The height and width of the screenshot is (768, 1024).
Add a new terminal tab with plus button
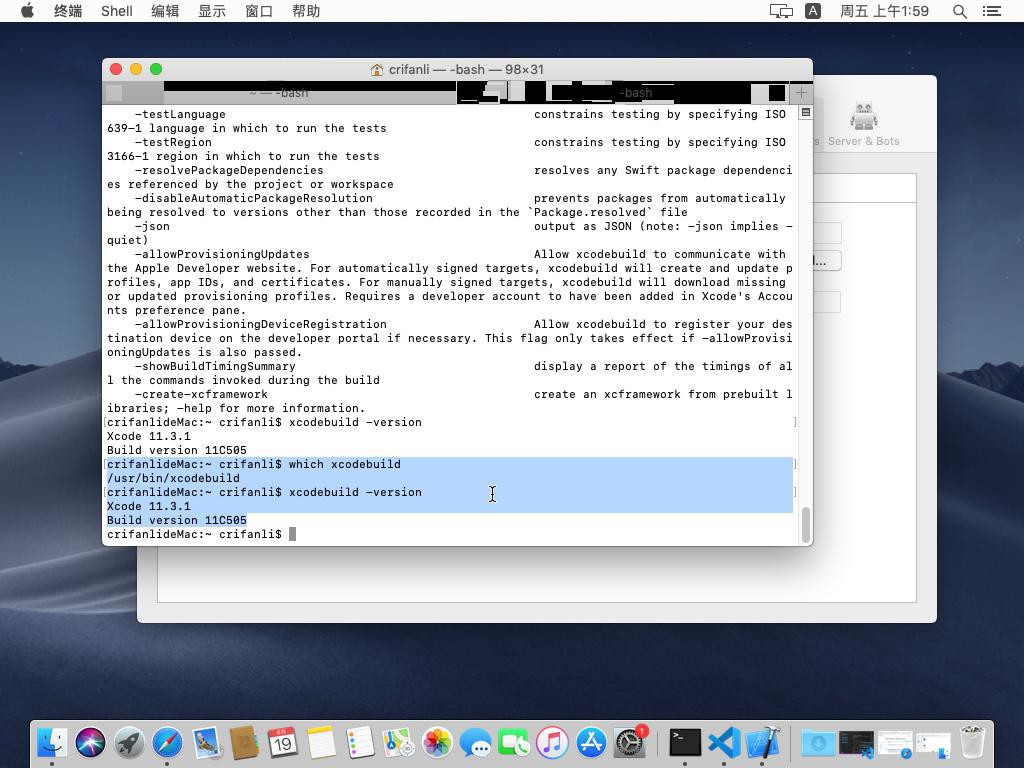coord(801,93)
